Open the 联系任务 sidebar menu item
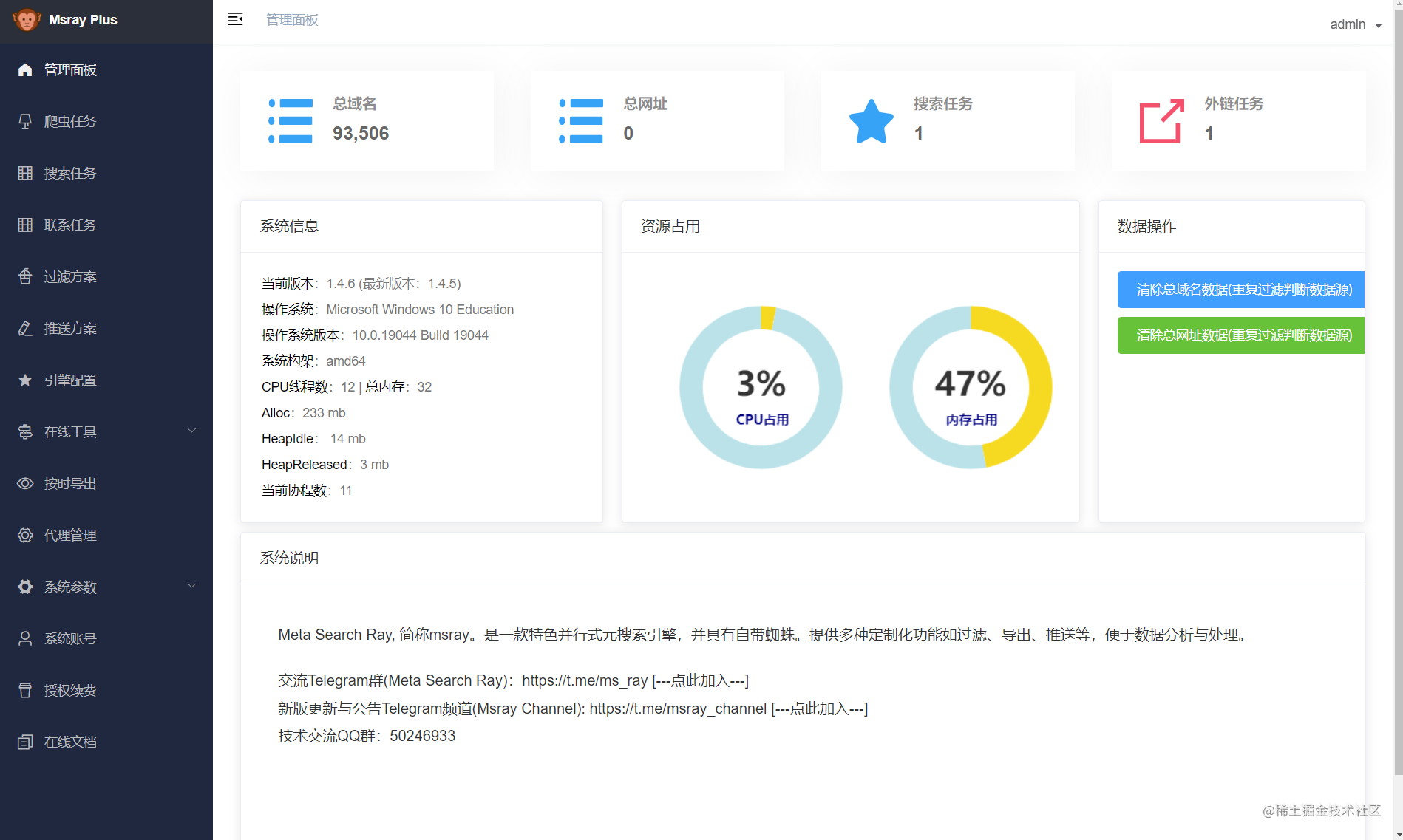Screen dimensions: 1403x840 (x=106, y=225)
